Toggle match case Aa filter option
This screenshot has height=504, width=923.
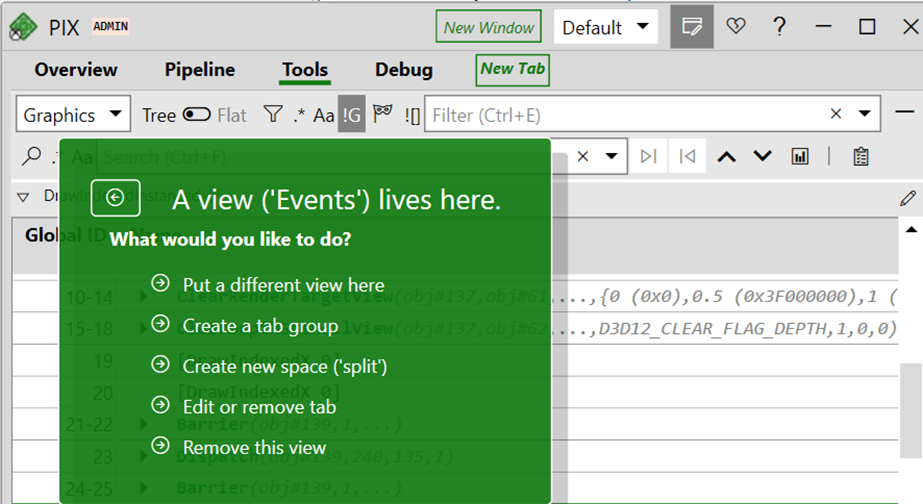tap(323, 115)
